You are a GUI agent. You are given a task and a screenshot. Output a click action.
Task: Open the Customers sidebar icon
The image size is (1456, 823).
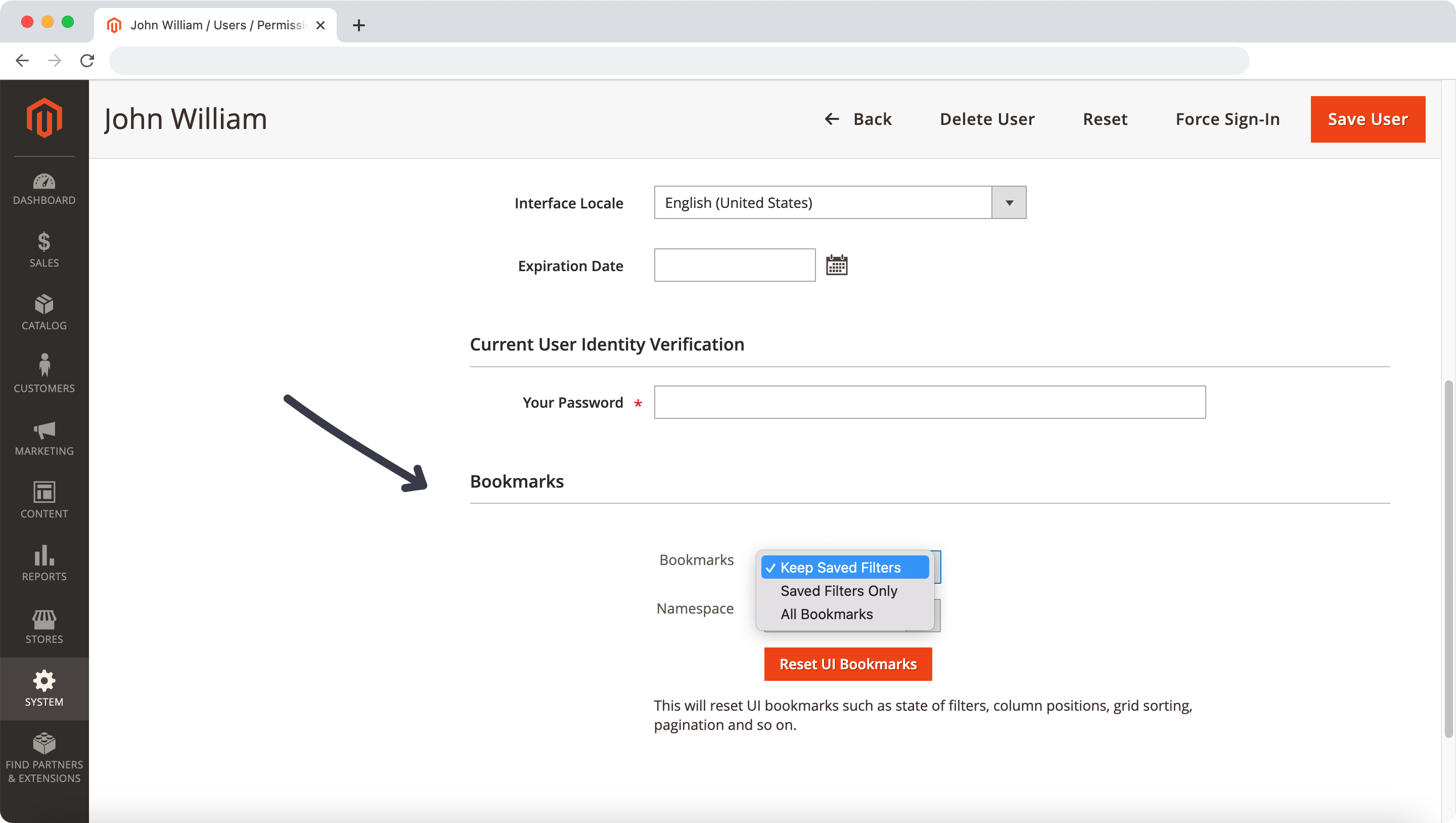pyautogui.click(x=44, y=373)
